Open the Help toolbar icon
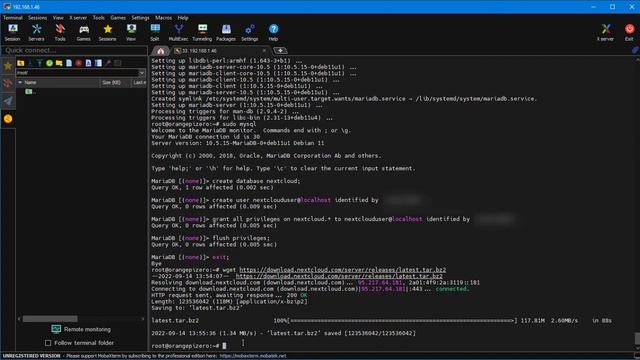 [273, 32]
